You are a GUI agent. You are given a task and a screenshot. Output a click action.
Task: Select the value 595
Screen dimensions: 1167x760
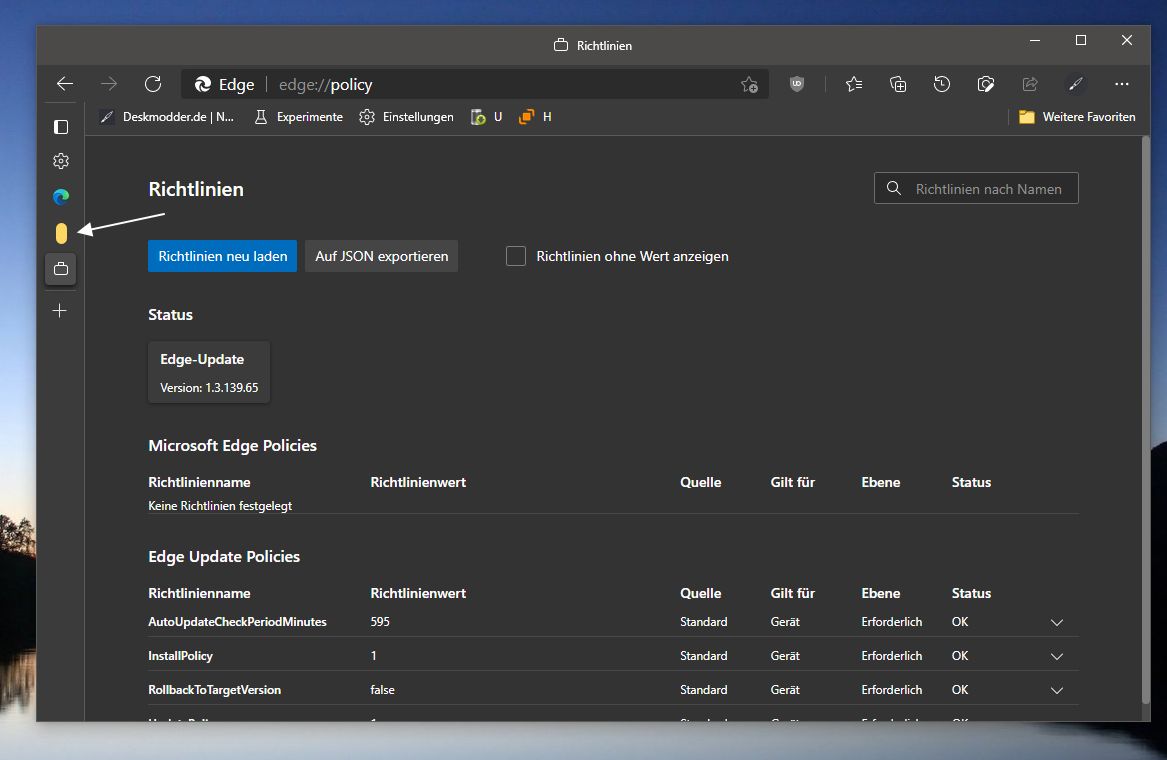pos(380,622)
